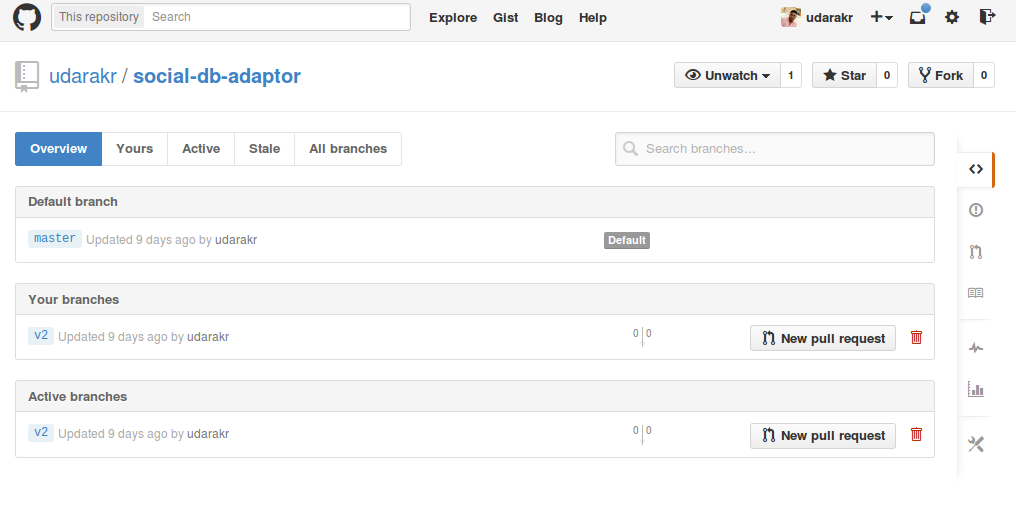
Task: Open stargazers count 0
Action: 887,75
